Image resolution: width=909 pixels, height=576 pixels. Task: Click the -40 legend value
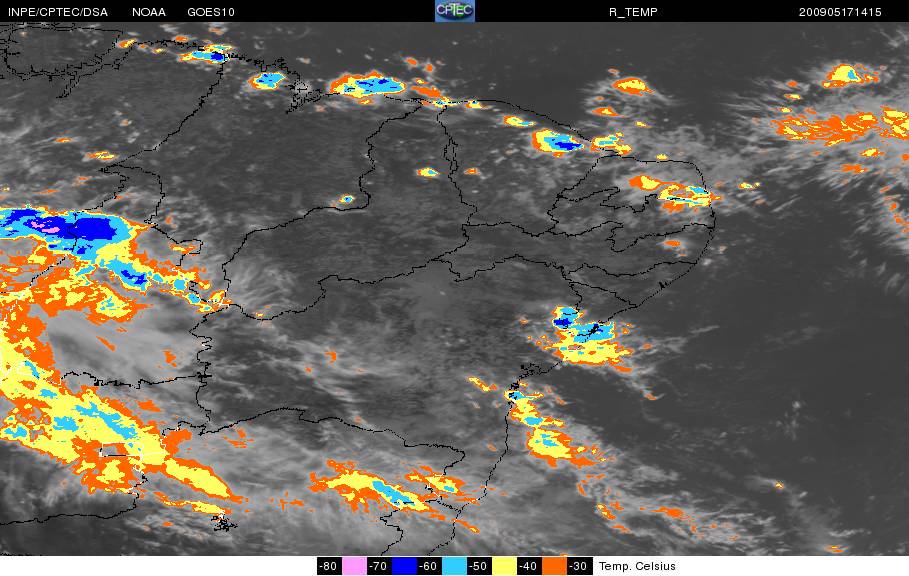(x=529, y=566)
